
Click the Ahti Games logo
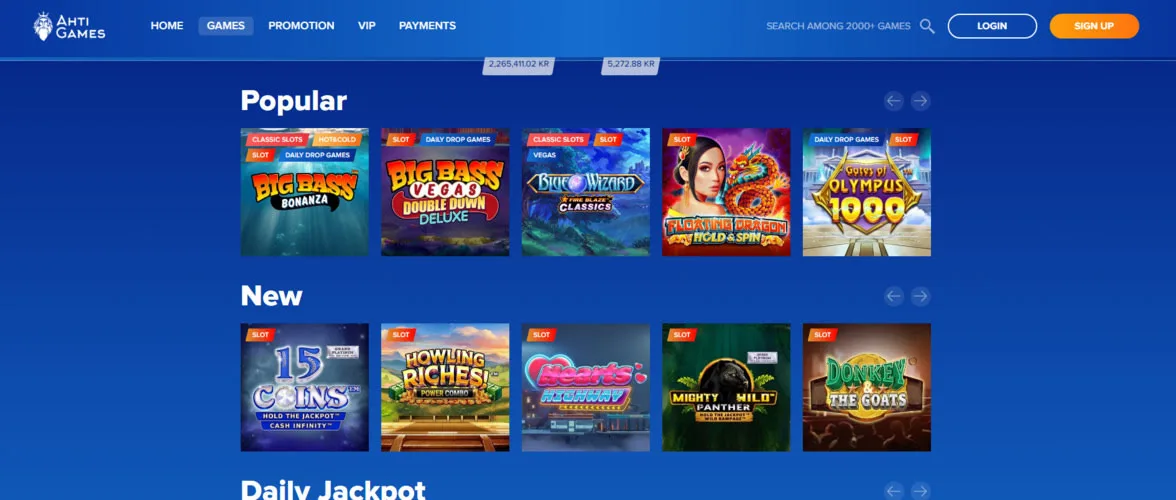pyautogui.click(x=69, y=26)
